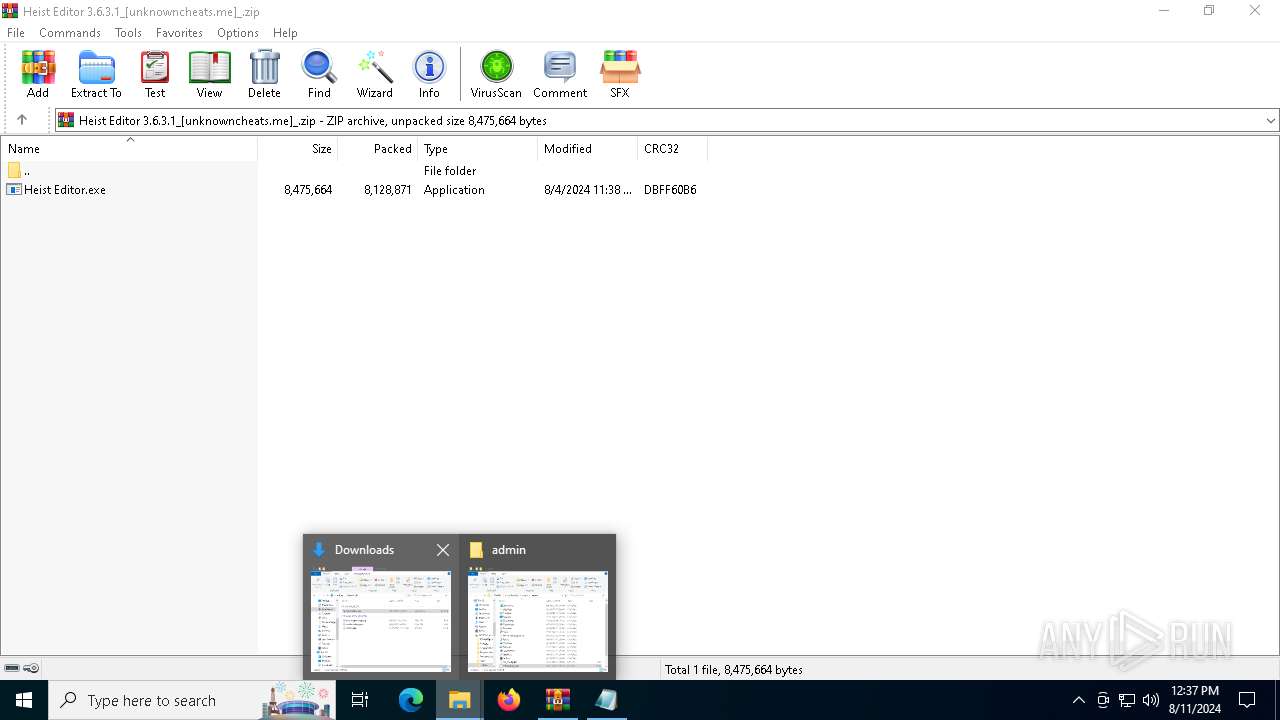
Task: Sort by Size column header
Action: 298,148
